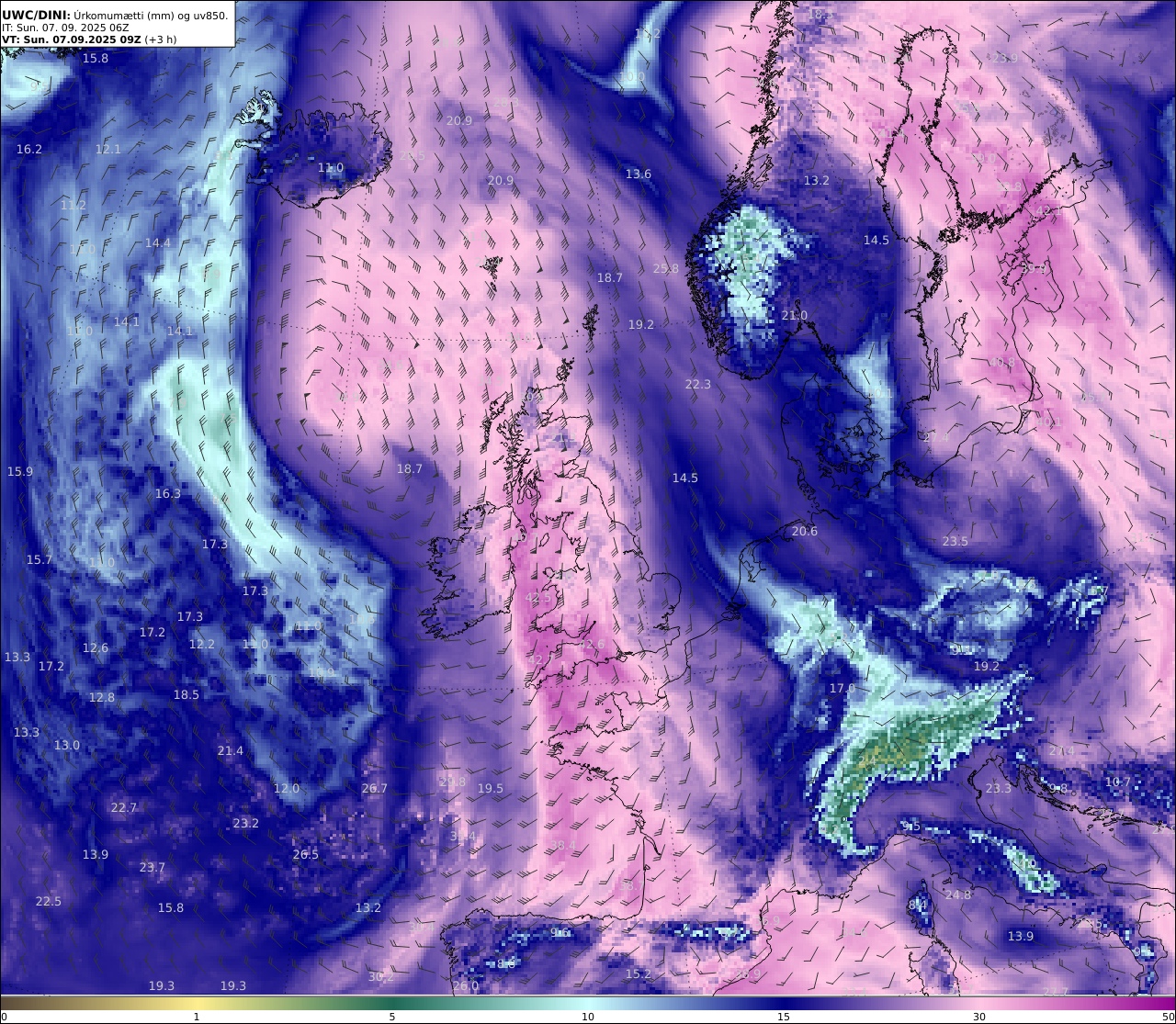Image resolution: width=1176 pixels, height=1024 pixels.
Task: Click the map value '21.4'
Action: coord(231,750)
